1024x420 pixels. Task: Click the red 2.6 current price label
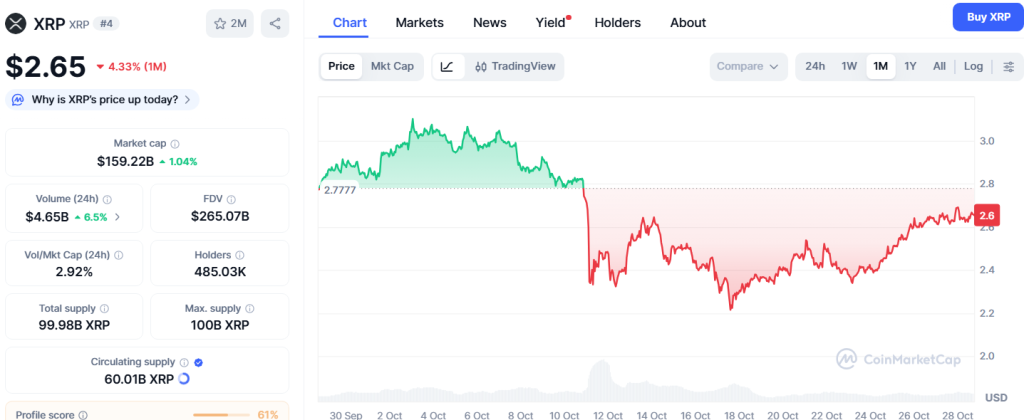pyautogui.click(x=986, y=215)
